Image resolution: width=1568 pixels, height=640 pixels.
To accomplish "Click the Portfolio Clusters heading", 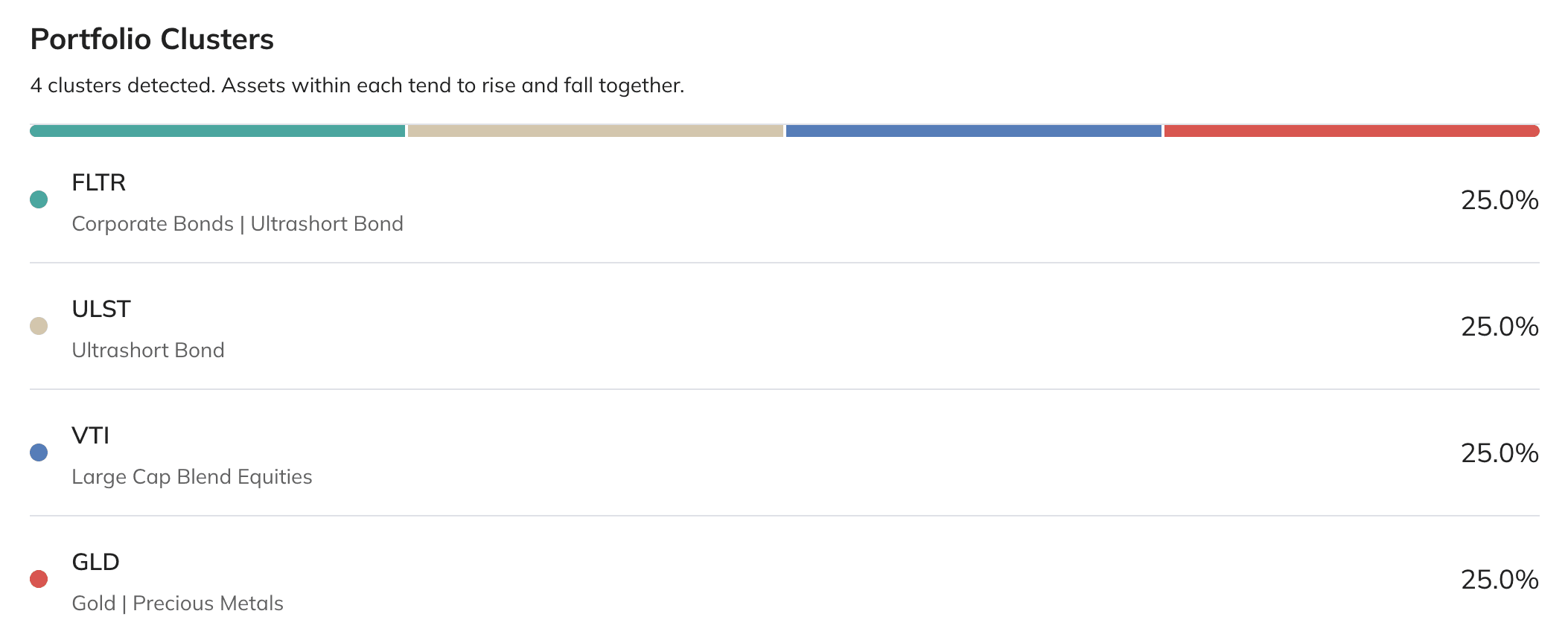I will pyautogui.click(x=152, y=39).
